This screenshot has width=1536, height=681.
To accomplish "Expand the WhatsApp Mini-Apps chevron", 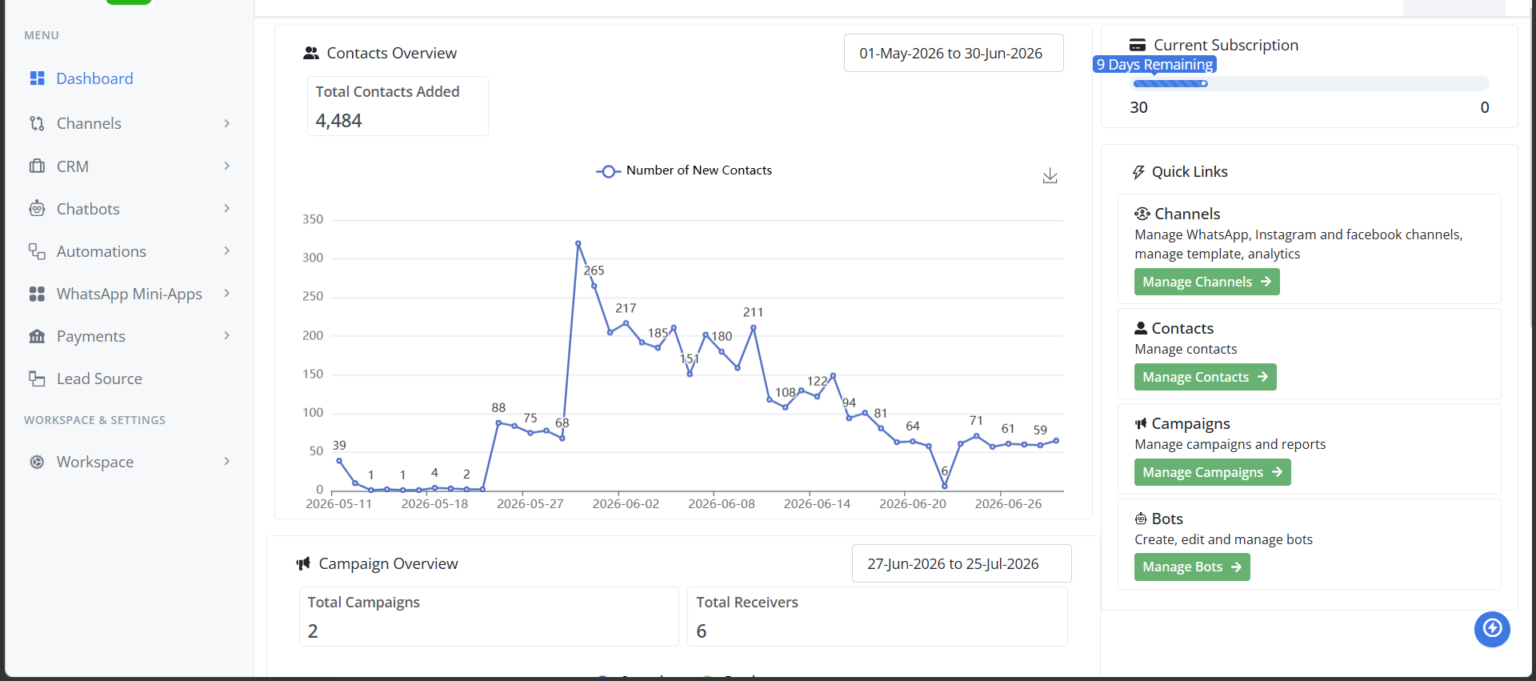I will click(227, 293).
